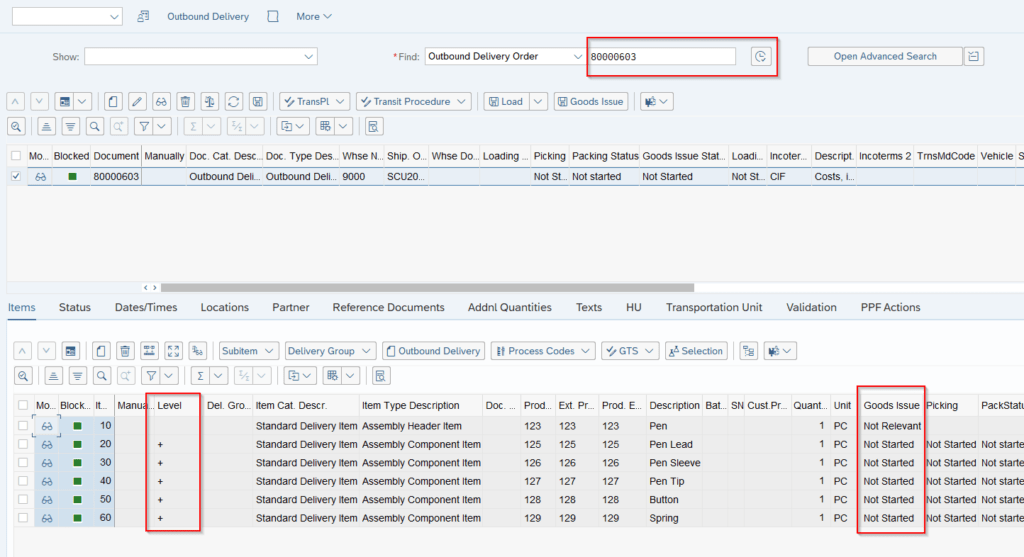Switch to the Dates/Times tab

(x=146, y=308)
